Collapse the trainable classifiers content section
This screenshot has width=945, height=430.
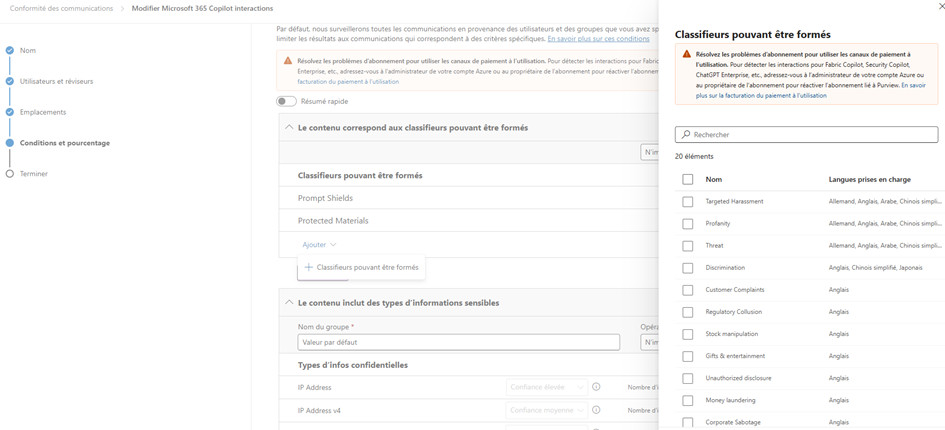tap(289, 128)
